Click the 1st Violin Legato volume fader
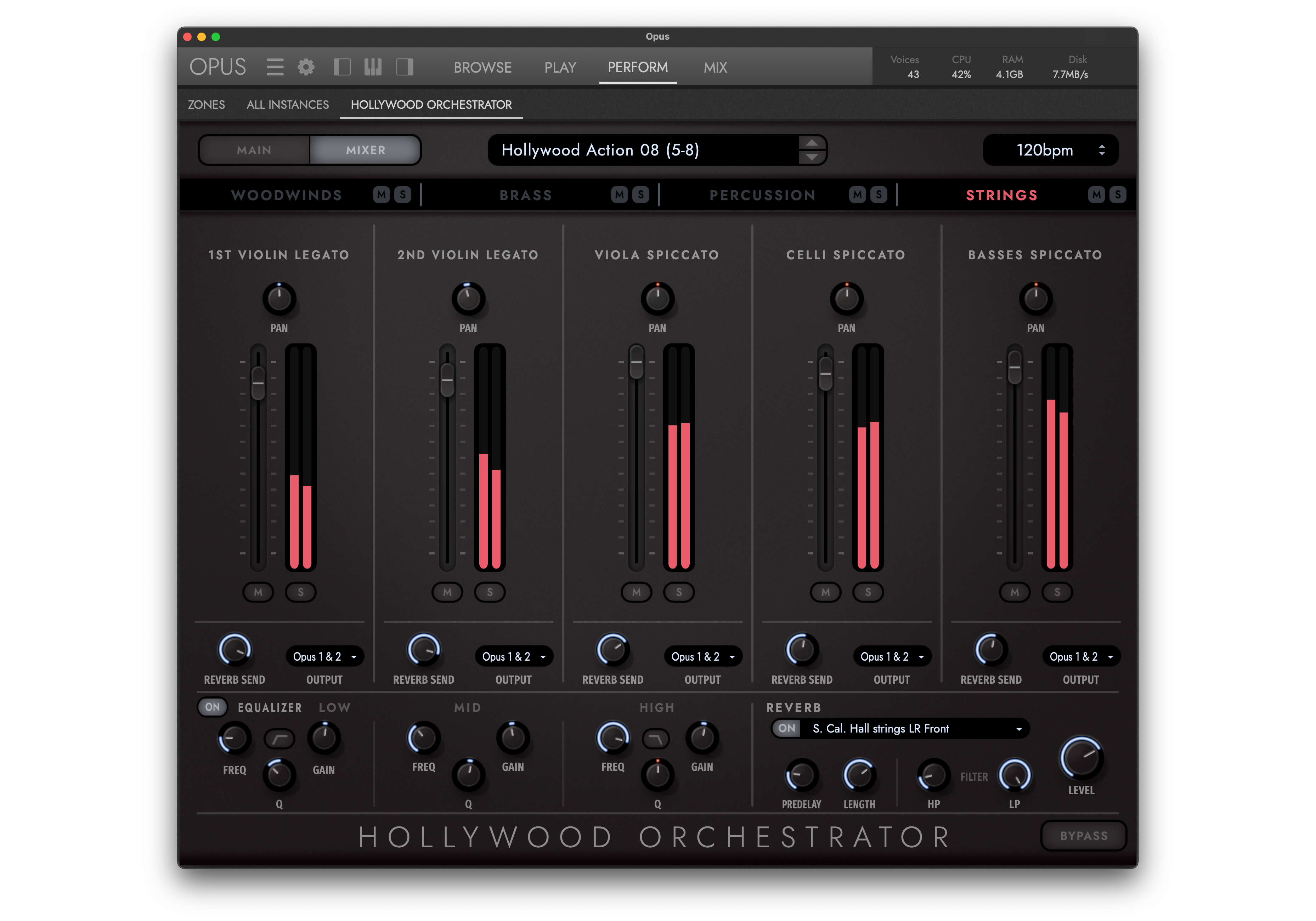 click(259, 383)
